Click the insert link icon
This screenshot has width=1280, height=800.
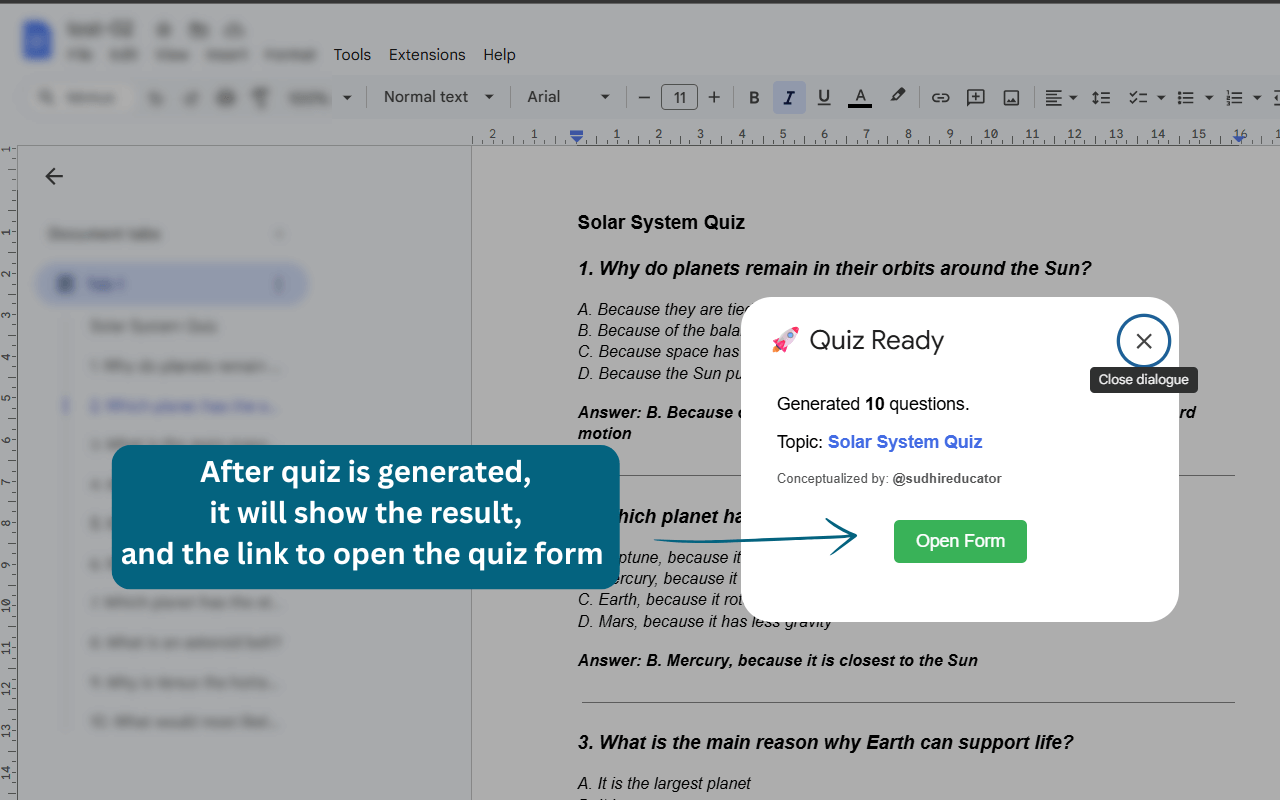[x=940, y=97]
